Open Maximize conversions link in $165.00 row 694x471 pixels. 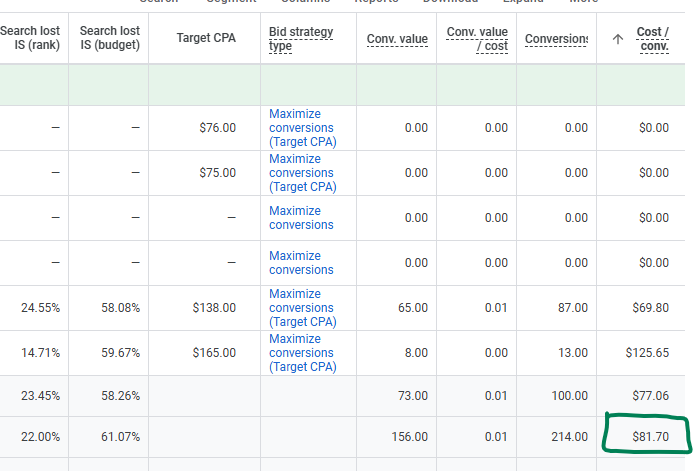pos(301,353)
